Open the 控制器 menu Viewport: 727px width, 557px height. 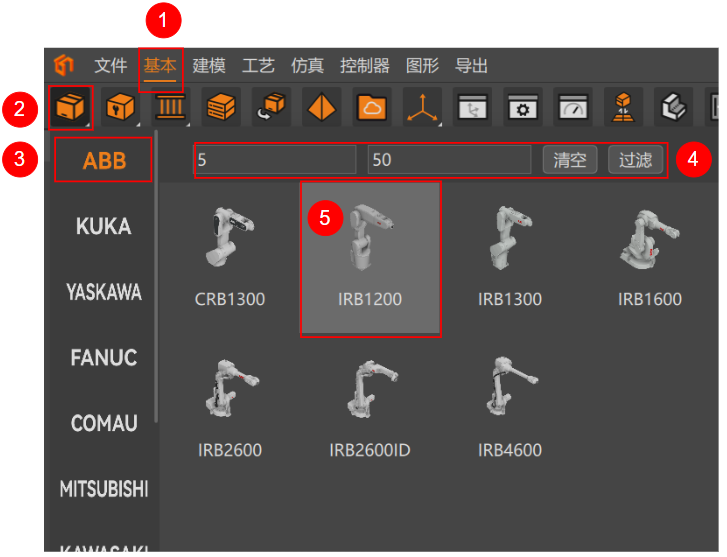click(x=364, y=66)
